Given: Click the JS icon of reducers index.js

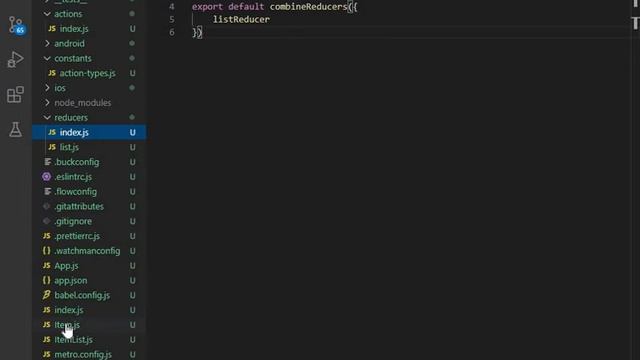Looking at the screenshot, I should click(52, 132).
